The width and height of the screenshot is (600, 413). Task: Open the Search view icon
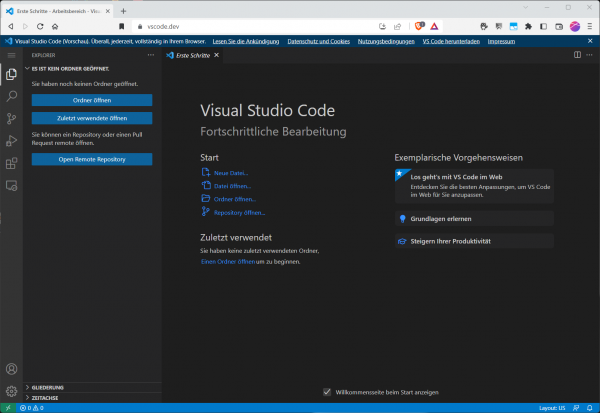pos(11,96)
